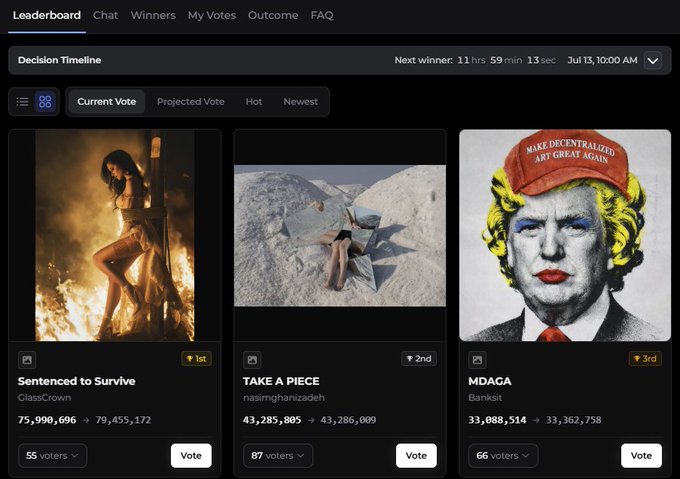Click projected count 43,286,009
The height and width of the screenshot is (479, 680).
[348, 420]
